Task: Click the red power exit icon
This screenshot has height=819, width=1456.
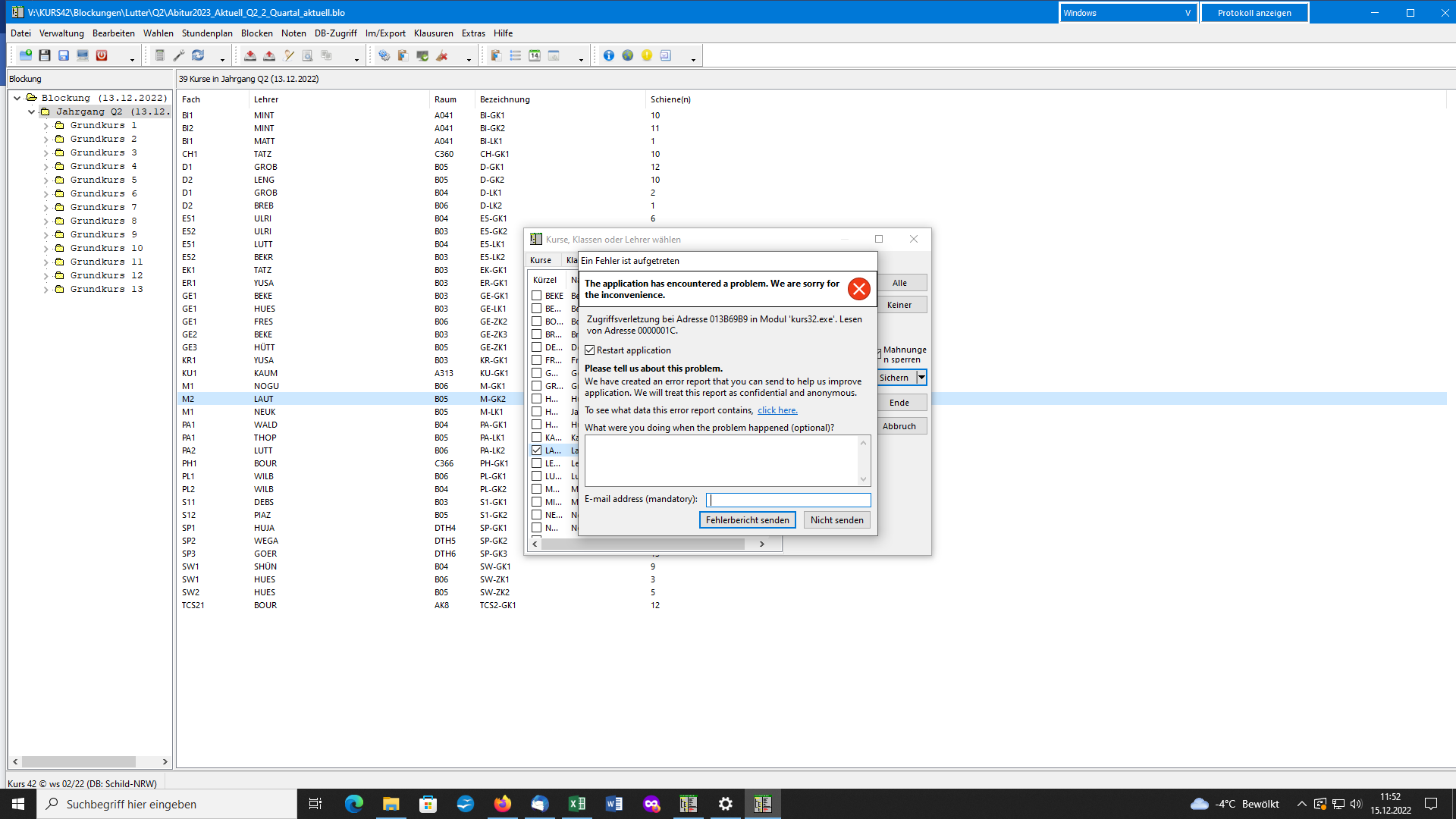Action: click(x=102, y=55)
